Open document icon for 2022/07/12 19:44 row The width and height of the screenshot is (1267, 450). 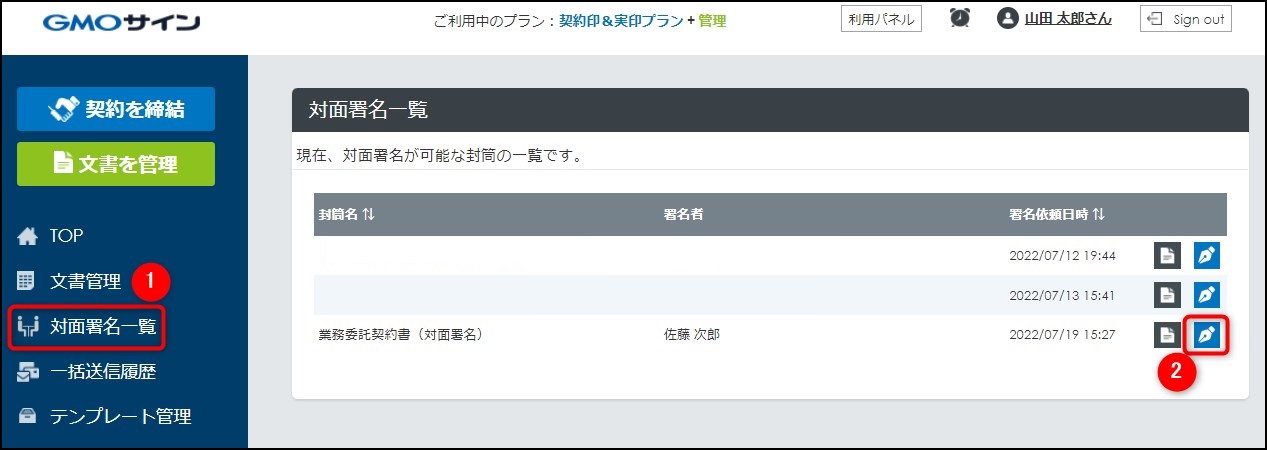tap(1167, 255)
